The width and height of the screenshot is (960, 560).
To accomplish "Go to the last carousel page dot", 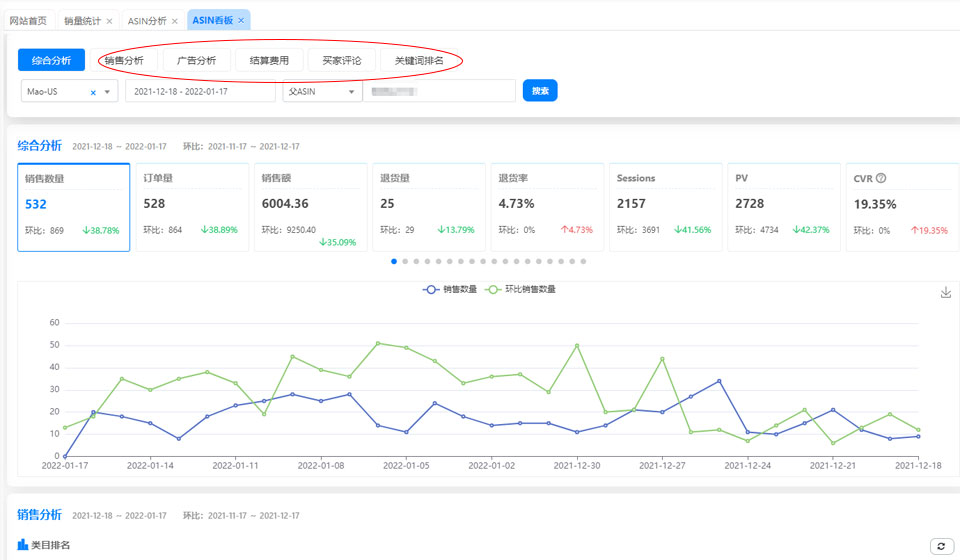I will coord(583,261).
